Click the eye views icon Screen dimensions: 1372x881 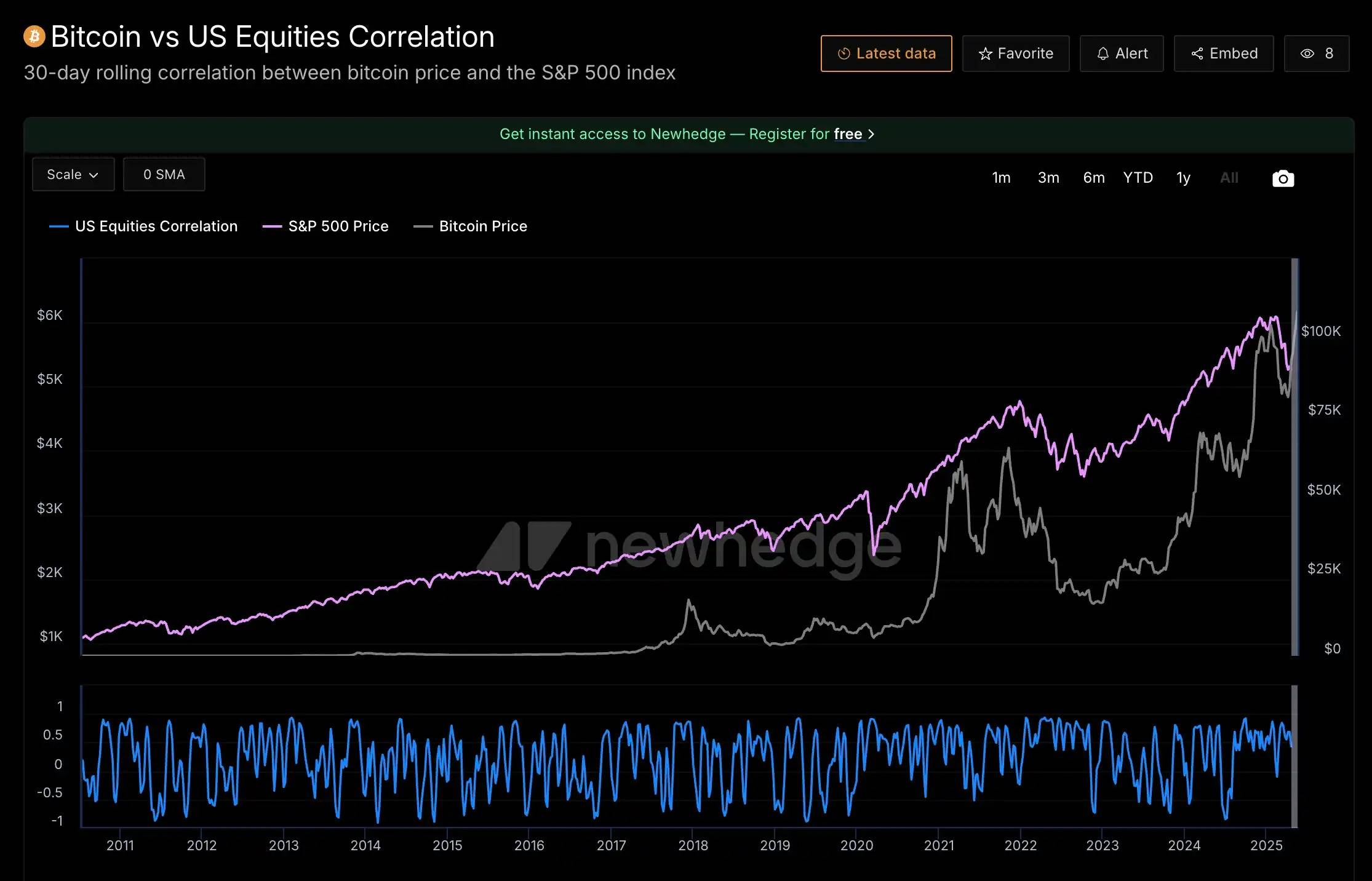coord(1307,54)
